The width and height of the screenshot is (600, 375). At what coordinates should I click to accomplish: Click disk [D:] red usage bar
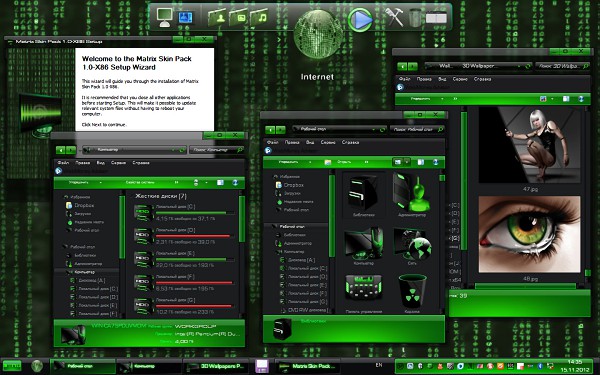point(194,236)
